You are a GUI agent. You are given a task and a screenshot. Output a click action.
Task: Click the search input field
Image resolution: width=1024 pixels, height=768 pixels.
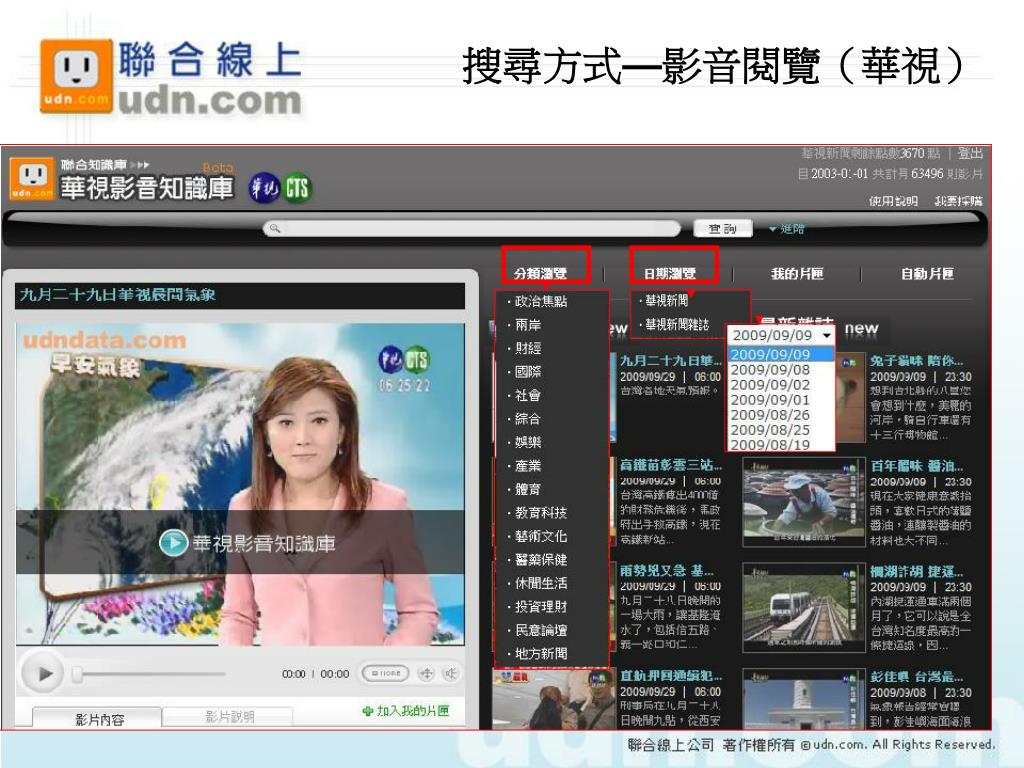472,228
